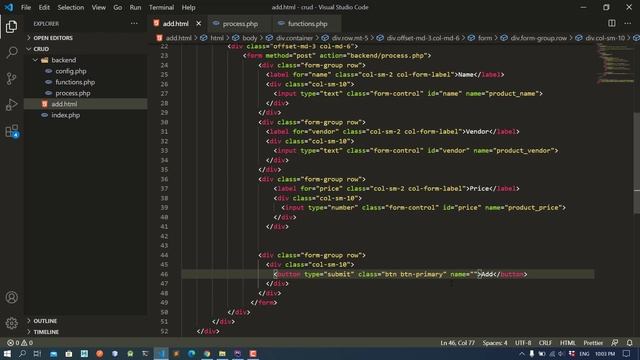Expand the Outline section
Viewport: 640px width, 360px height.
45,321
